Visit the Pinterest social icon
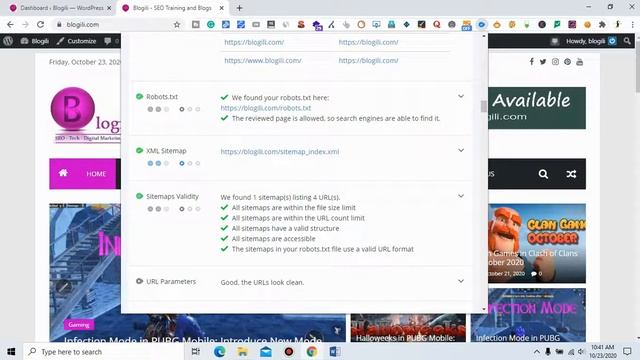The width and height of the screenshot is (640, 360). click(x=567, y=62)
